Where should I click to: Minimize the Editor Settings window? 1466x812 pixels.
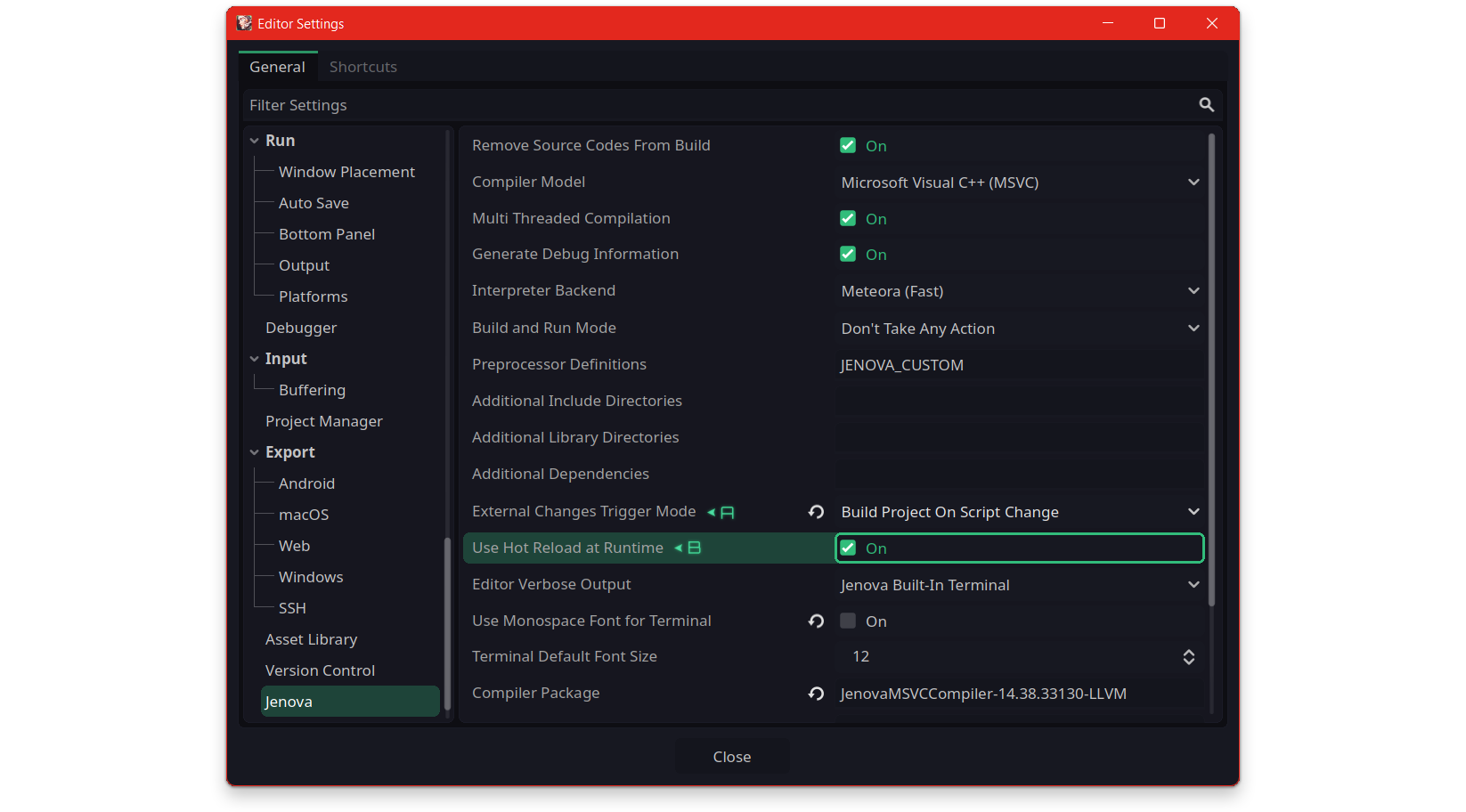(1108, 23)
